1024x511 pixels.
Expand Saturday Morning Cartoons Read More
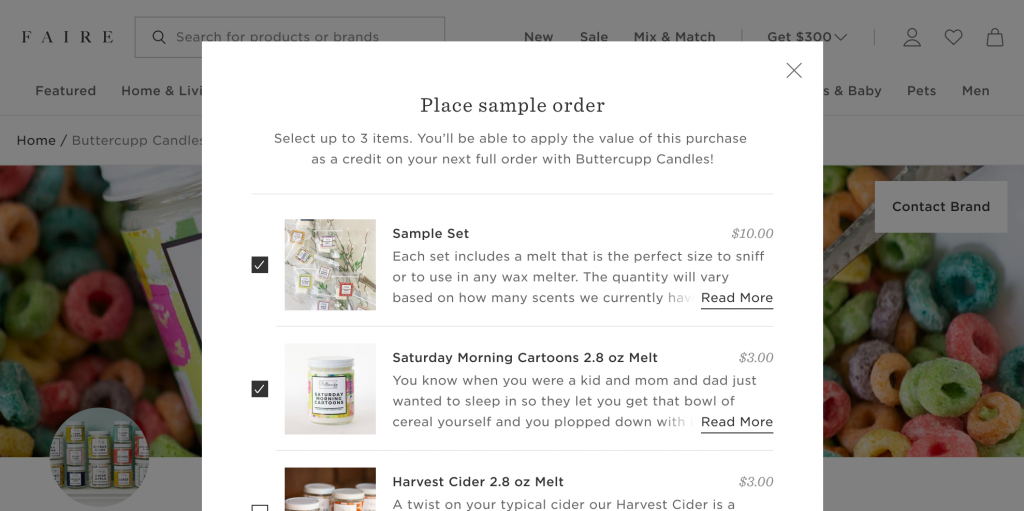[737, 422]
